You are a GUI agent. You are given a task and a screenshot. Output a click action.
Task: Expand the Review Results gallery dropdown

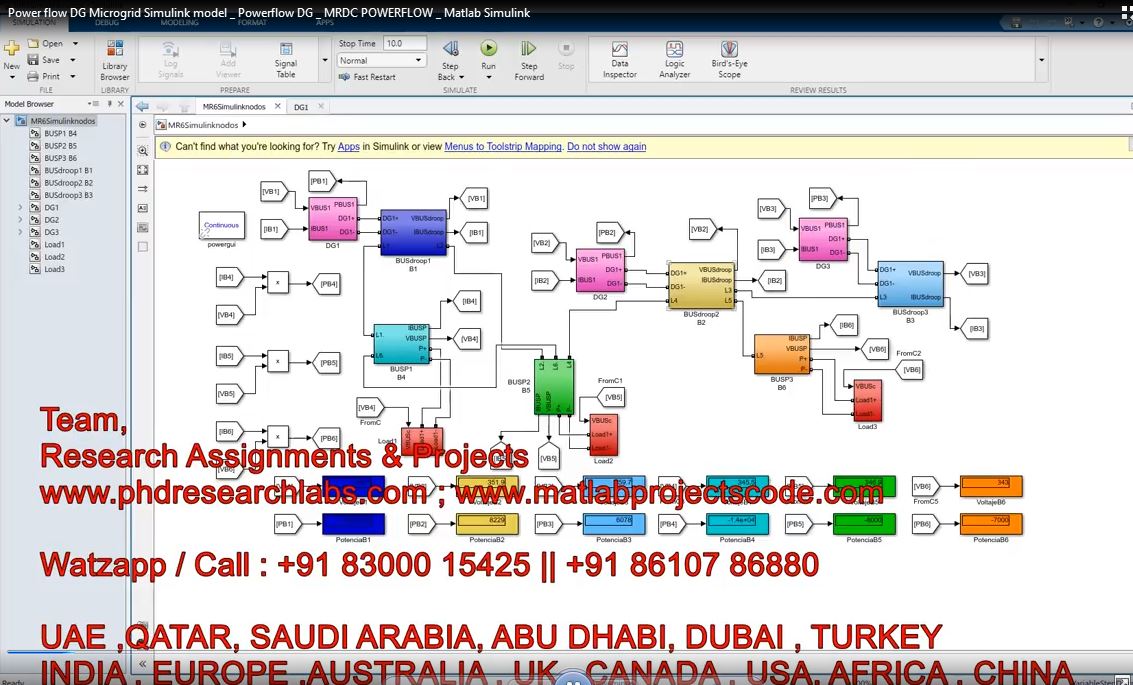pyautogui.click(x=1041, y=60)
